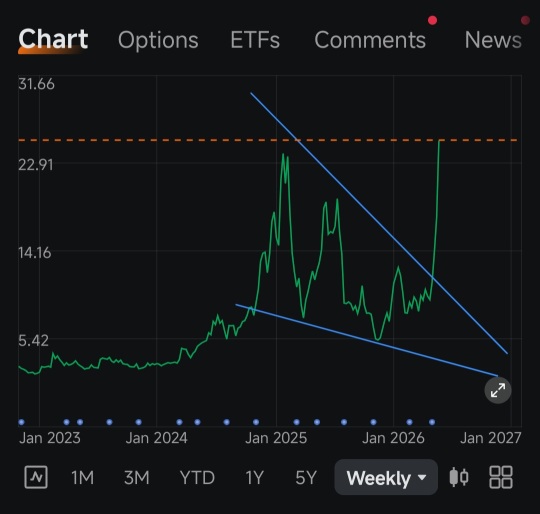Toggle the line chart indicator icon
This screenshot has height=514, width=540.
click(x=36, y=477)
